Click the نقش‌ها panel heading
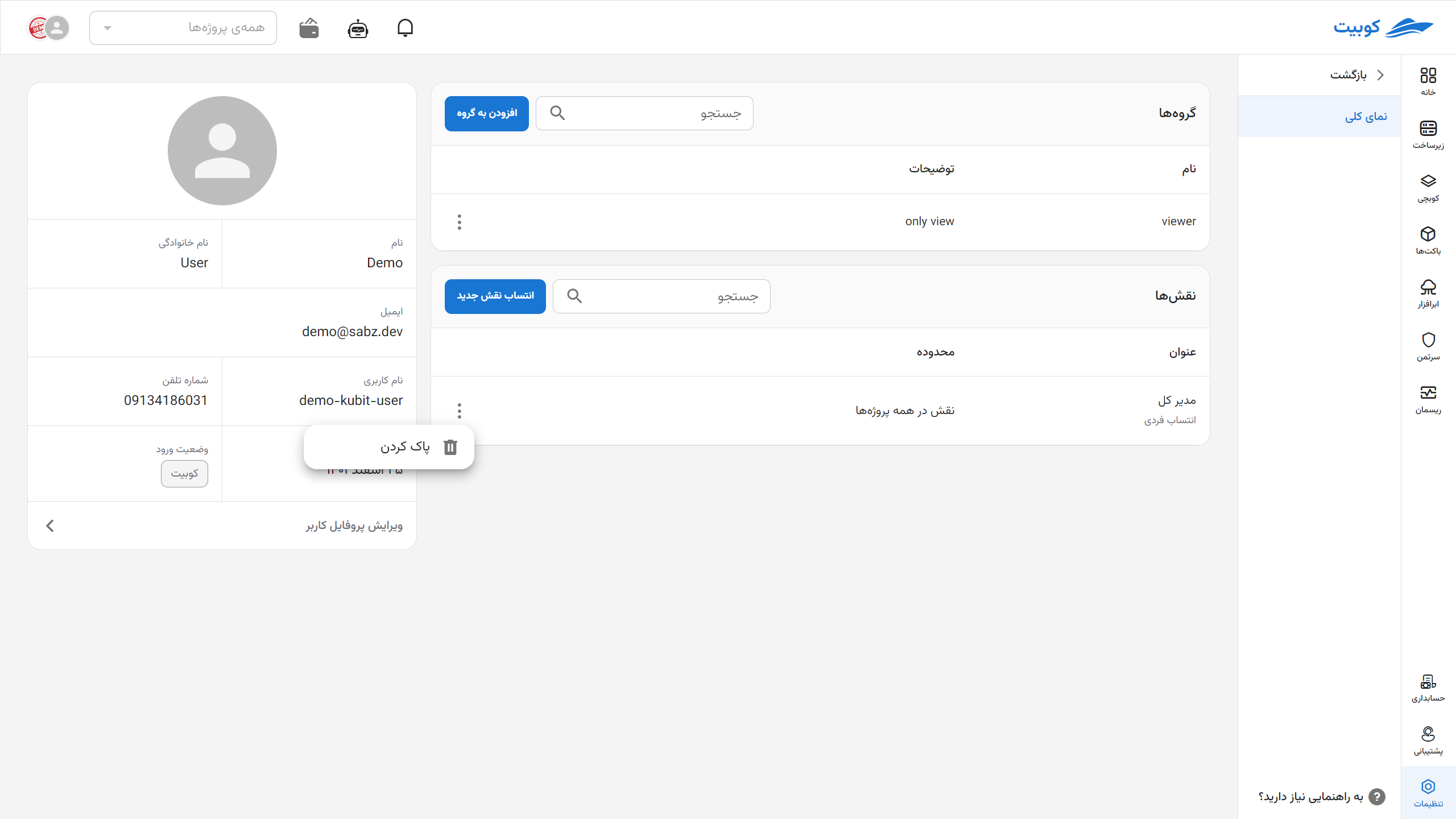This screenshot has width=1456, height=819. [x=1175, y=296]
